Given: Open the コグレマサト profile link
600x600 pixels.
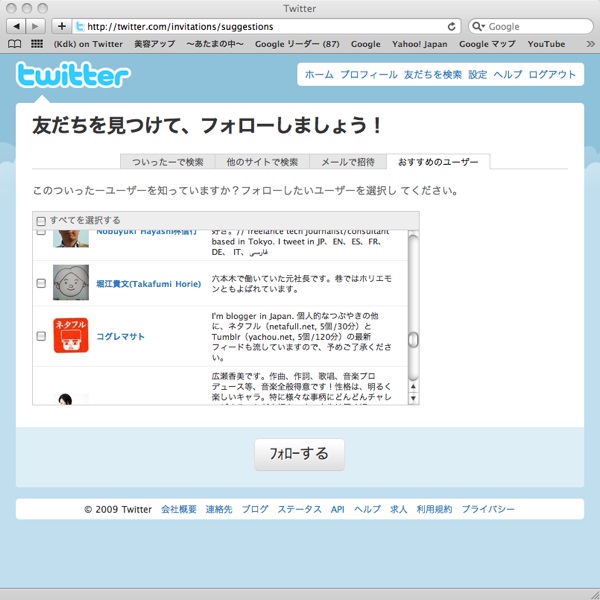Looking at the screenshot, I should tap(120, 336).
